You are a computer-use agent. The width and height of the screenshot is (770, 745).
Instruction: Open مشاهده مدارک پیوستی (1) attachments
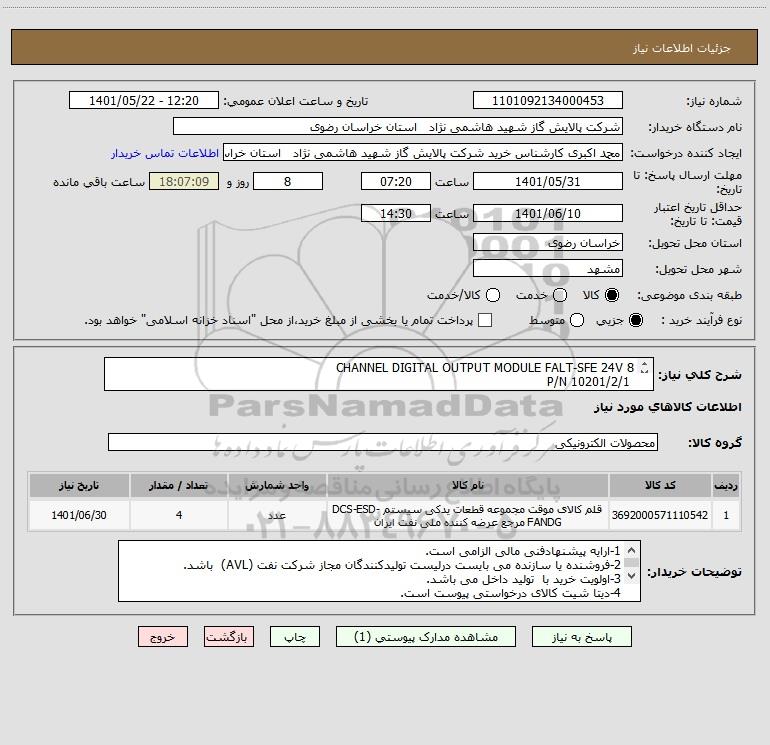[425, 636]
